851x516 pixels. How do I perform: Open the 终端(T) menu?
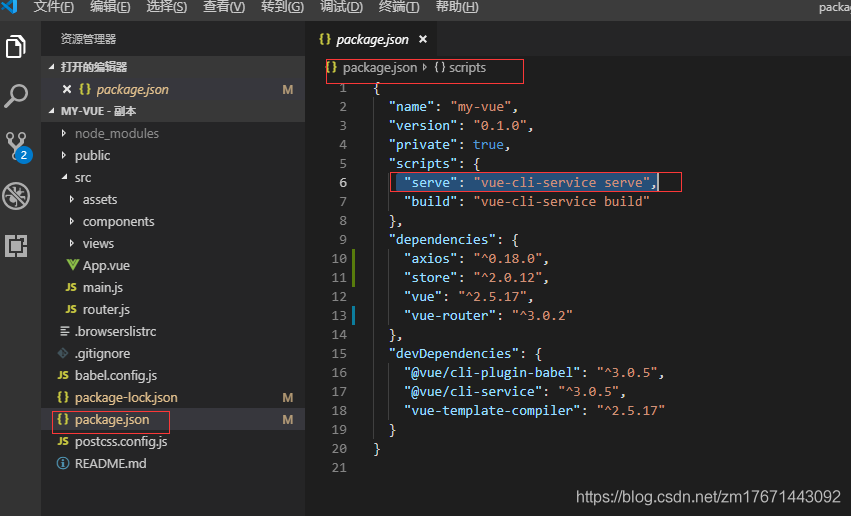(400, 7)
